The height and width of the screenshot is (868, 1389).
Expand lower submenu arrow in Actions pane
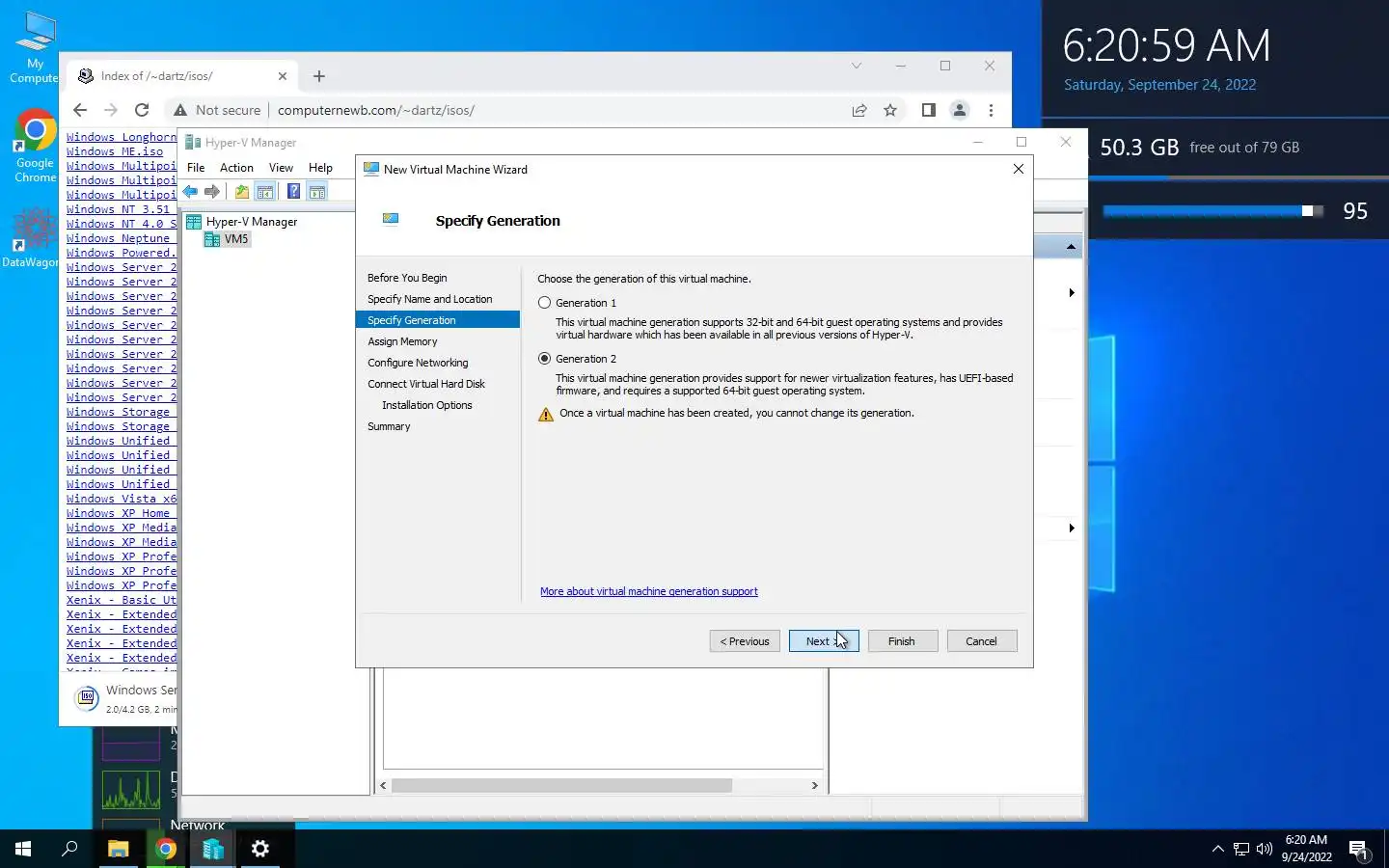pos(1072,528)
